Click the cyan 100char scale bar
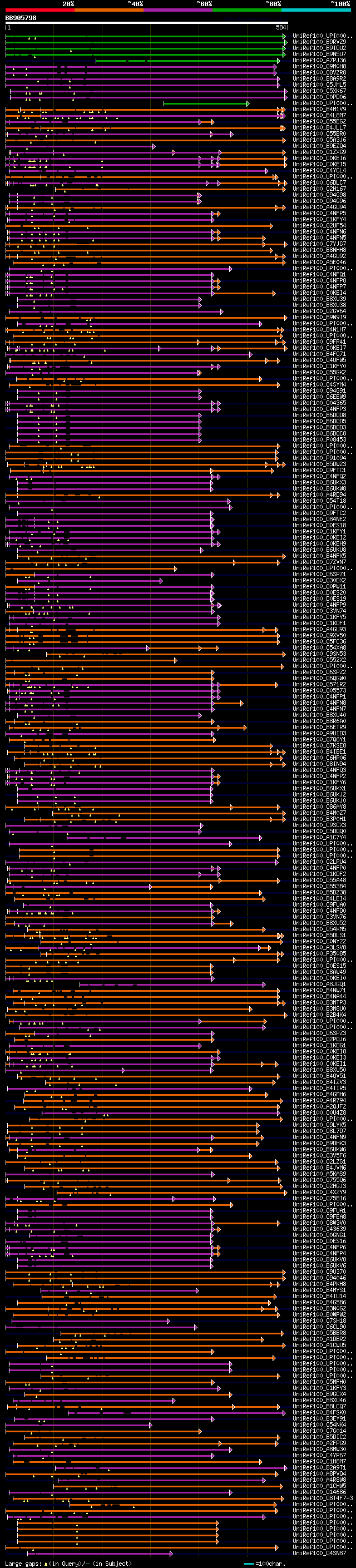Screen dimensions: 356x1568 pyautogui.click(x=248, y=1563)
